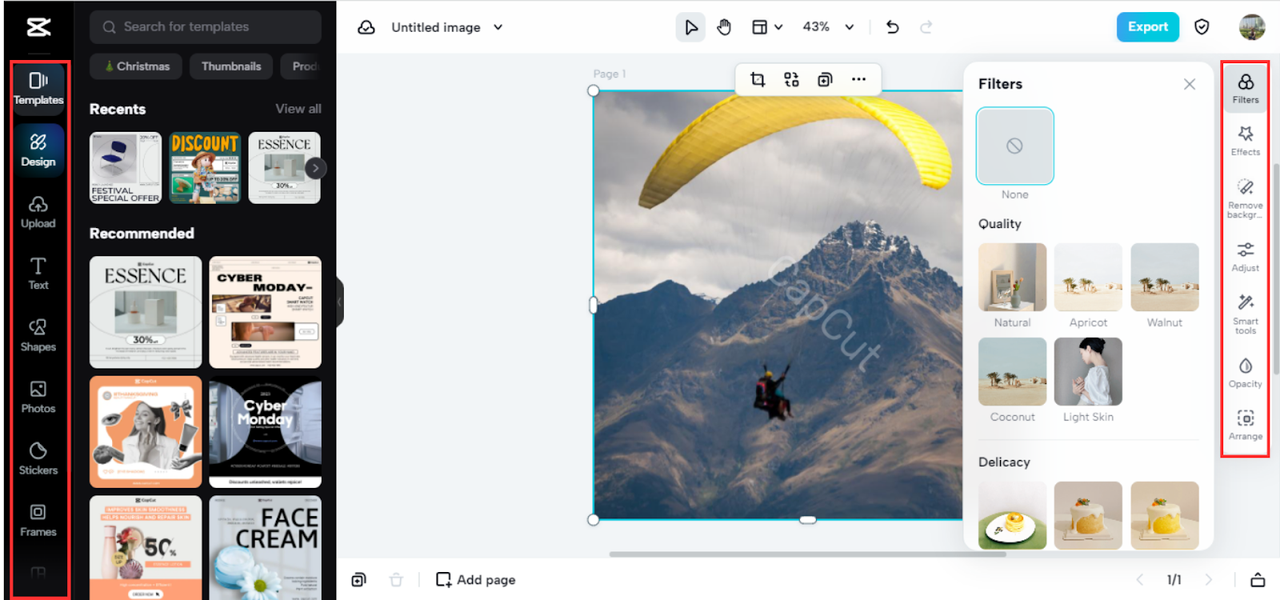Open the Opacity tool
This screenshot has width=1280, height=600.
(1245, 372)
